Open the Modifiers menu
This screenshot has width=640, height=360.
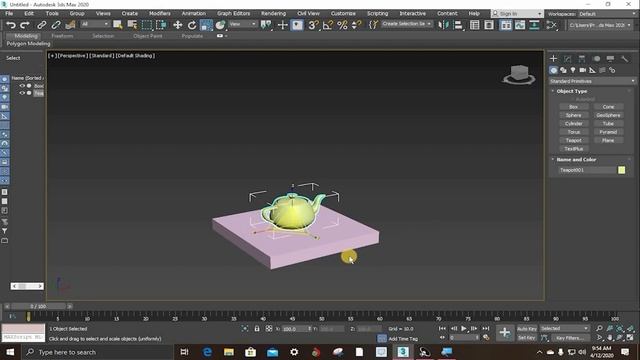click(160, 13)
